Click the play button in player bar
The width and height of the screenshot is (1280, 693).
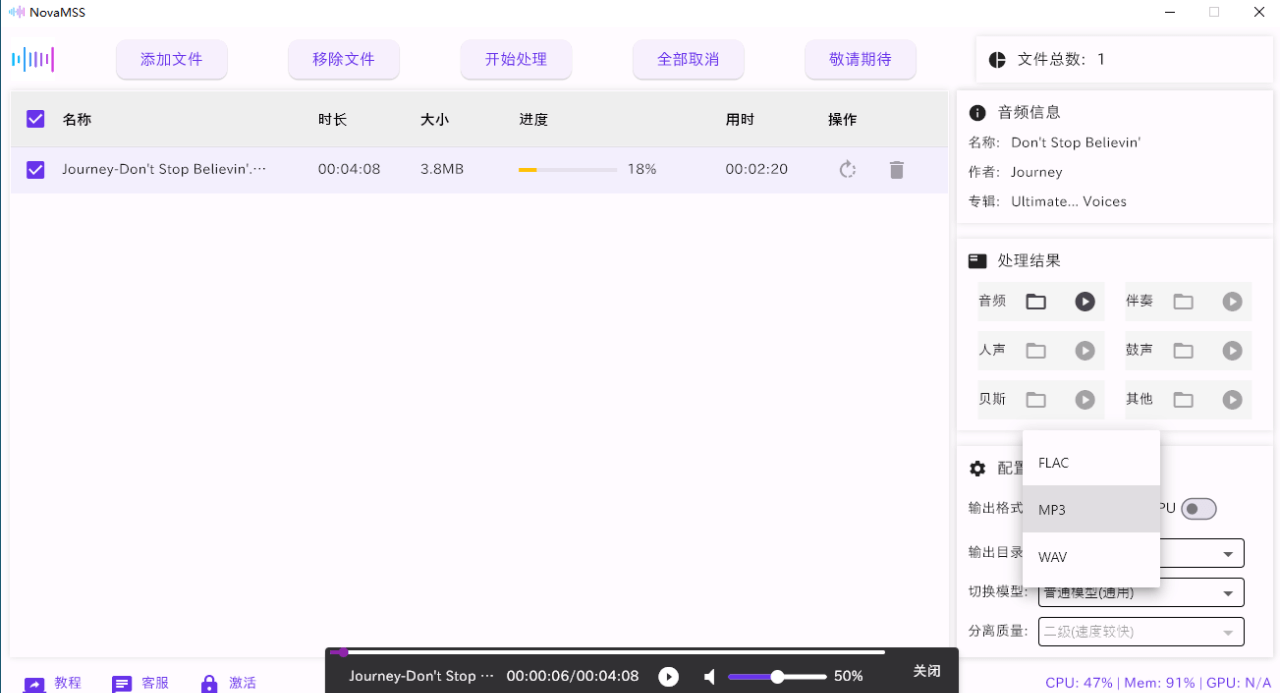pyautogui.click(x=669, y=677)
